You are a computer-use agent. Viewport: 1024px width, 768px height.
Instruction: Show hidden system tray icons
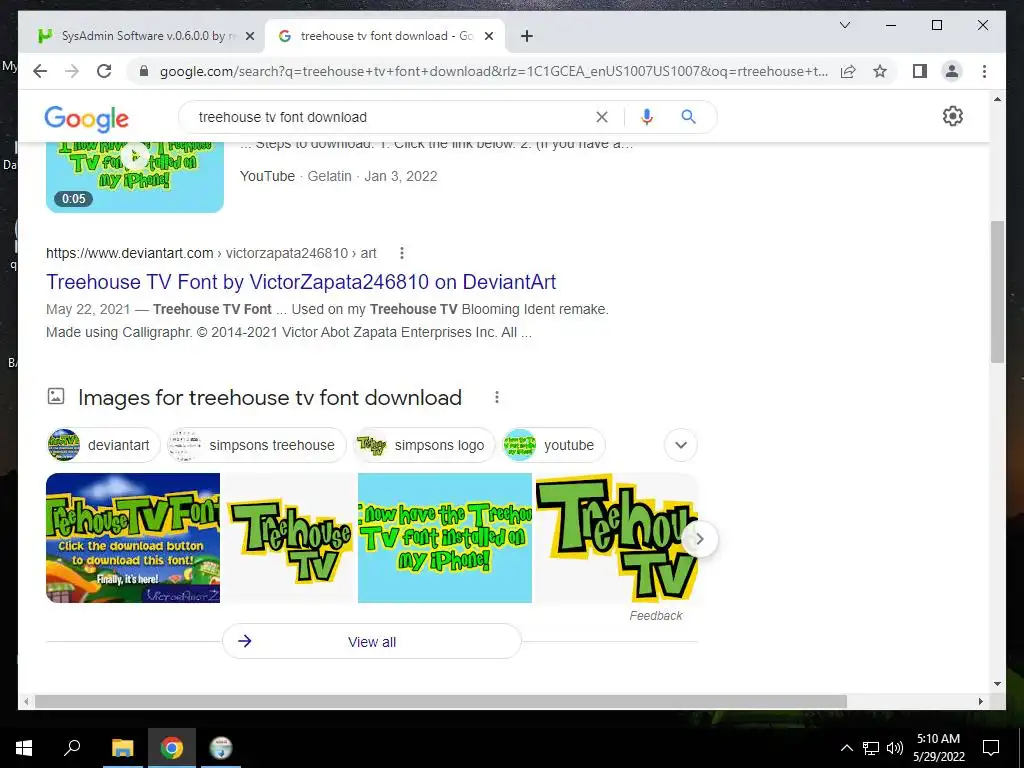pyautogui.click(x=846, y=748)
